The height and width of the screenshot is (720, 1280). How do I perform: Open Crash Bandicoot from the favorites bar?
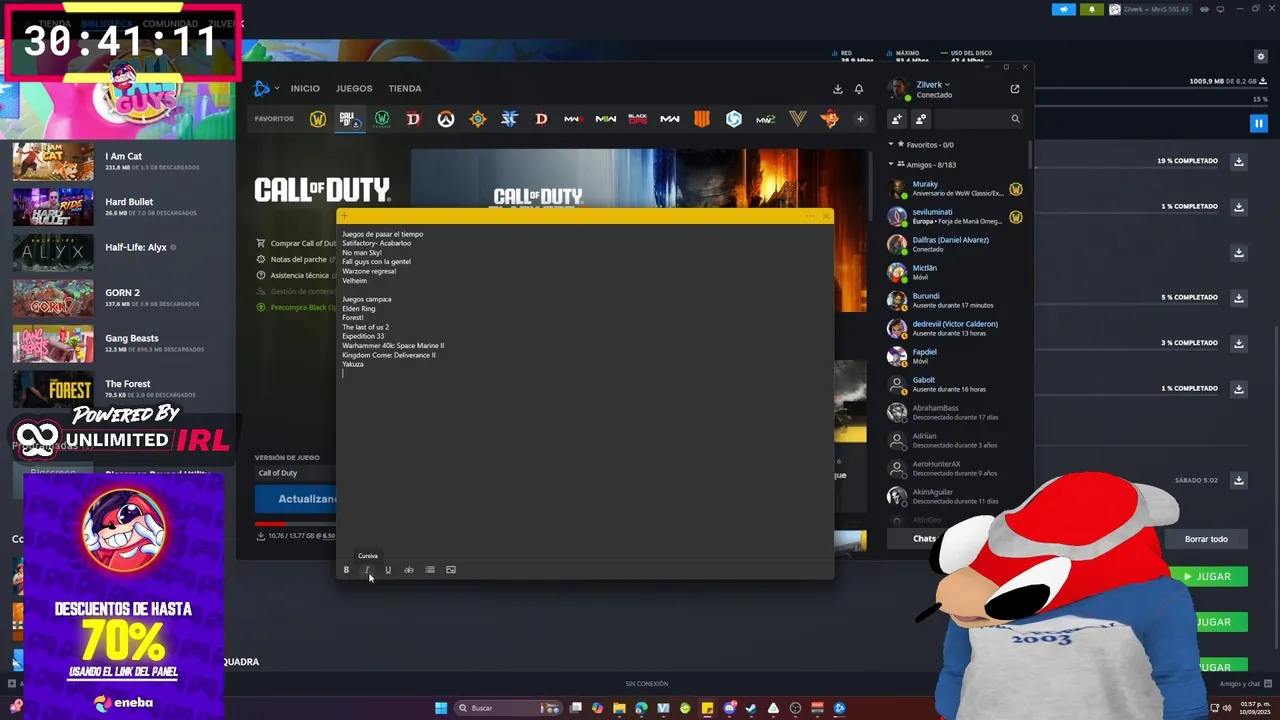tap(829, 119)
